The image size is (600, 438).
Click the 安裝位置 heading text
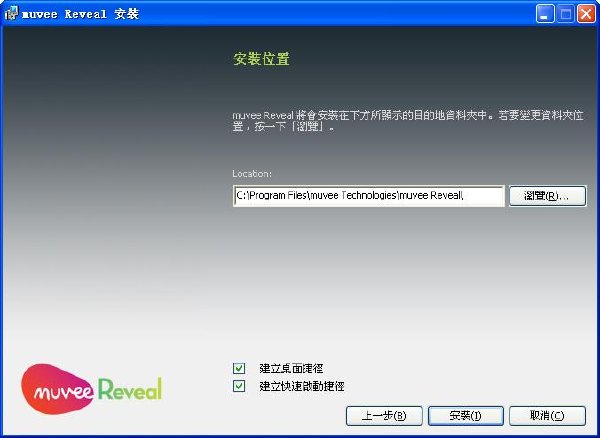261,59
